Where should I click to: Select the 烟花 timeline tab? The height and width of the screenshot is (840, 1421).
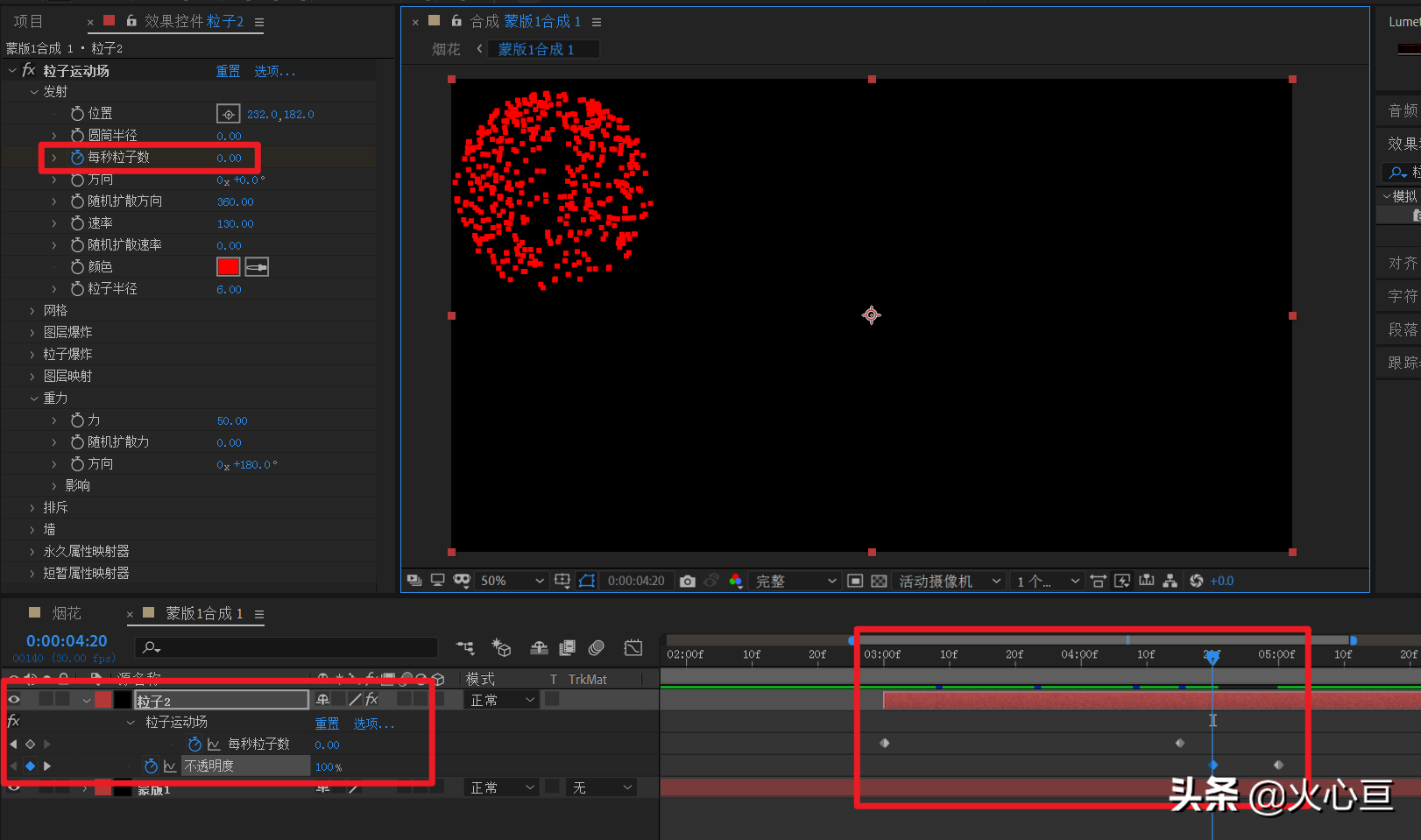click(67, 613)
